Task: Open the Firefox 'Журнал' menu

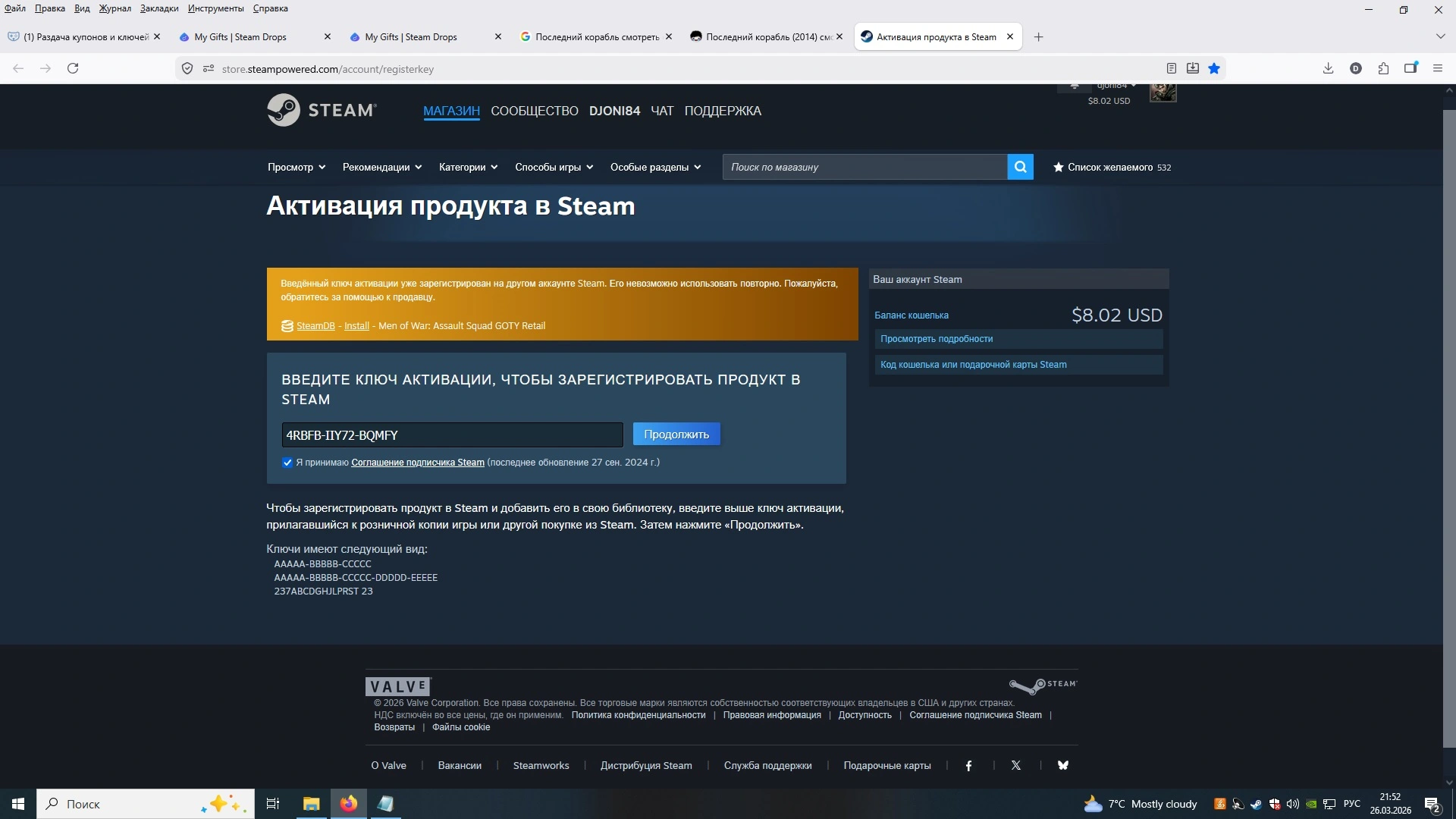Action: point(115,8)
